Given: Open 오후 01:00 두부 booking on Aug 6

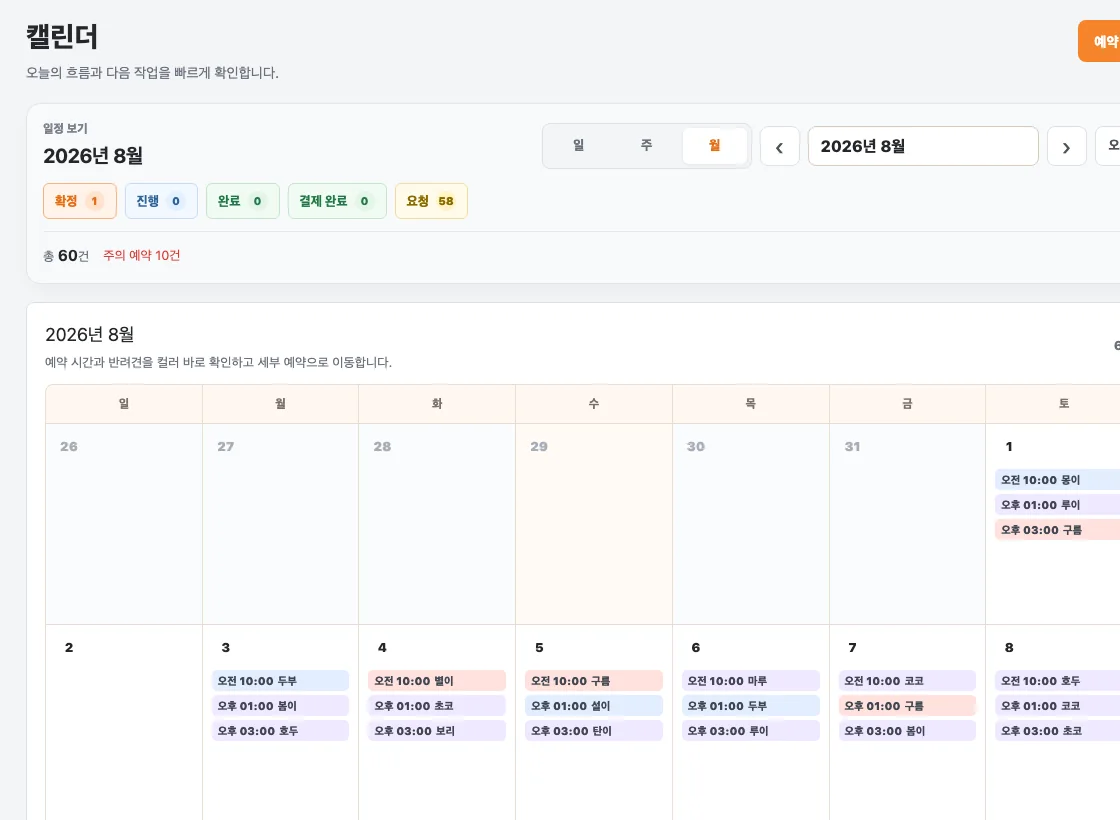Looking at the screenshot, I should pos(751,706).
